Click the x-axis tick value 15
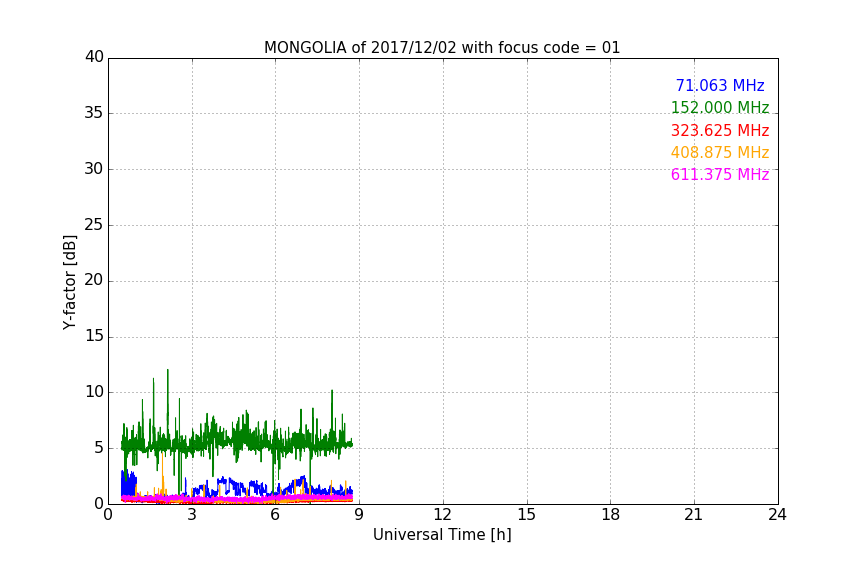Screen dimensions: 864x576 point(527,515)
